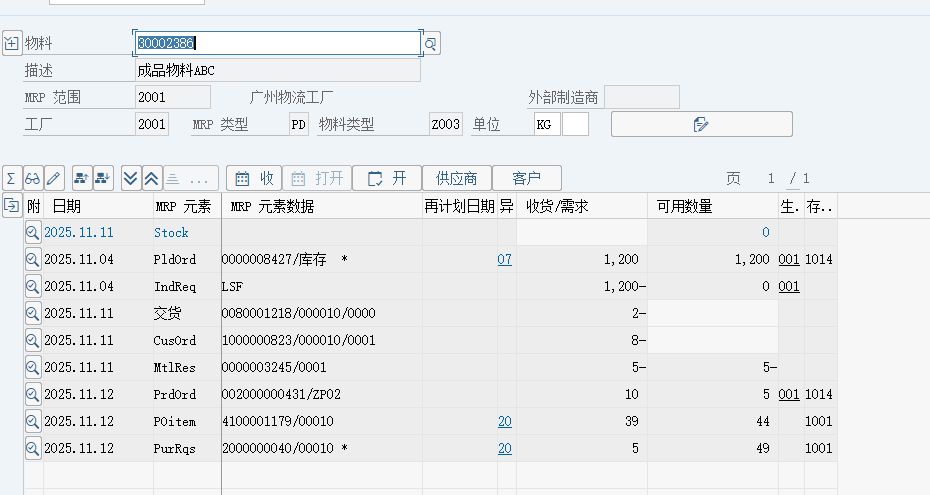Screen dimensions: 930x495
Task: Click the 日期 column header
Action: [68, 206]
